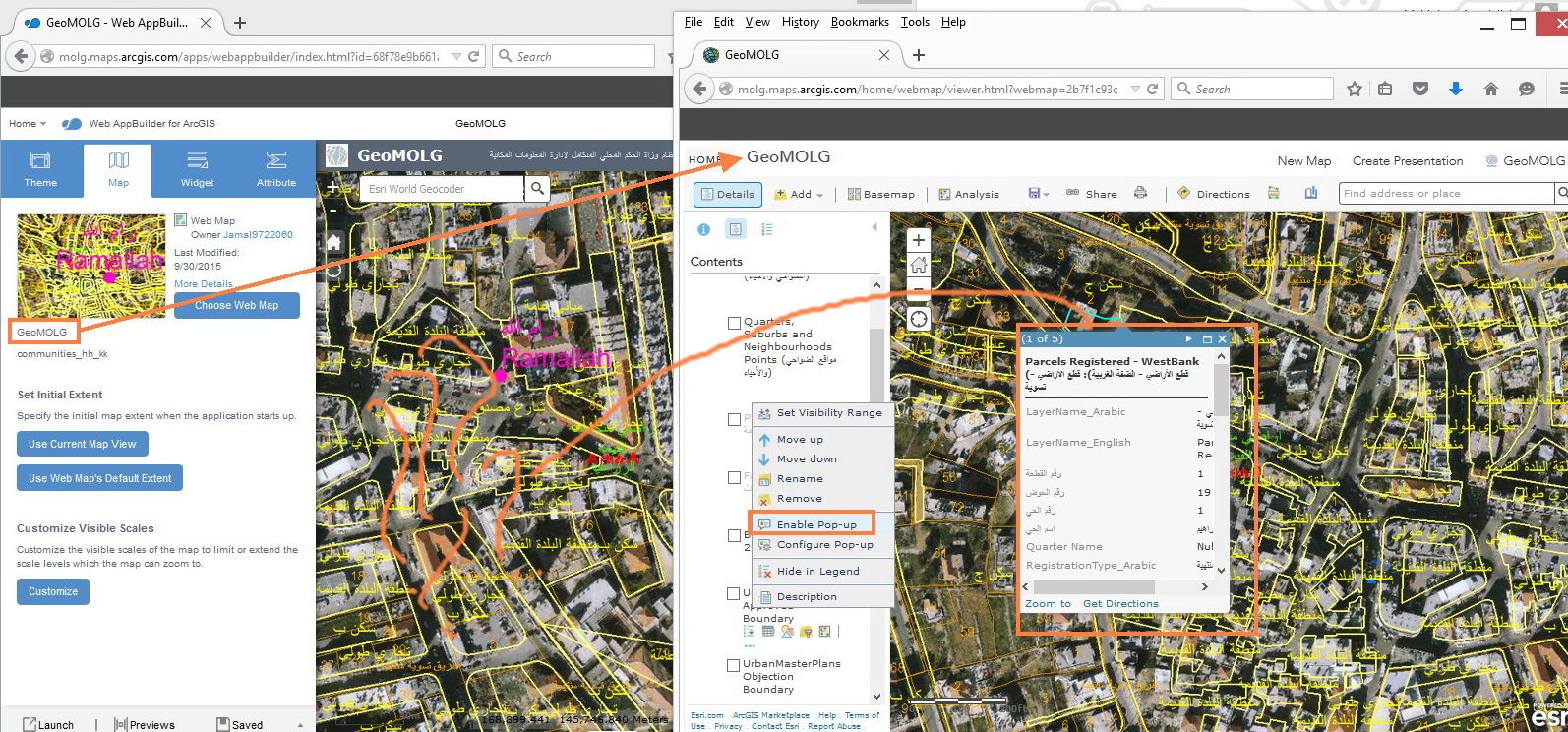
Task: Select Description in the layer menu
Action: click(822, 597)
